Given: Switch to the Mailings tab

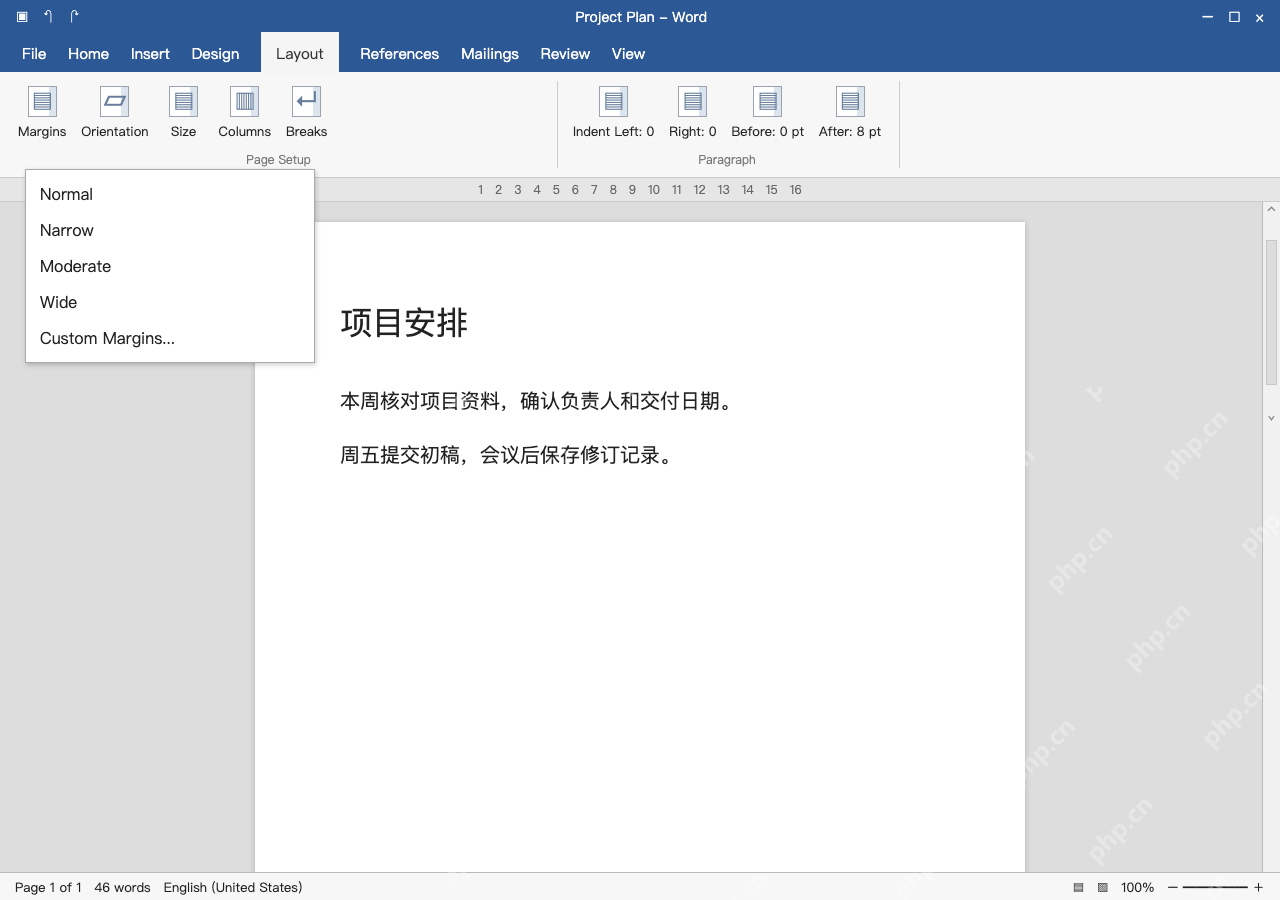Looking at the screenshot, I should pos(490,54).
